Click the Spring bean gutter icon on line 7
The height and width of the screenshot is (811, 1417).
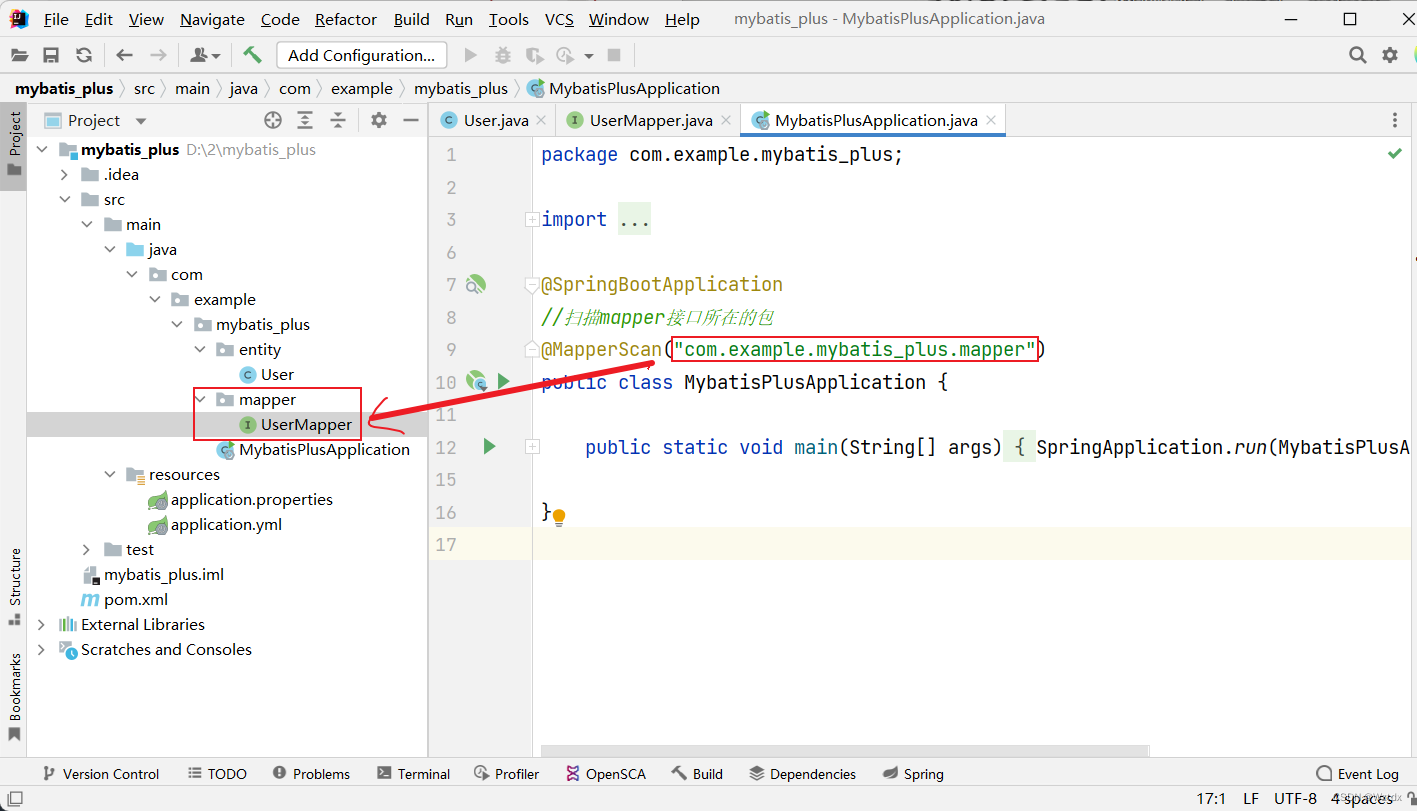pyautogui.click(x=476, y=284)
